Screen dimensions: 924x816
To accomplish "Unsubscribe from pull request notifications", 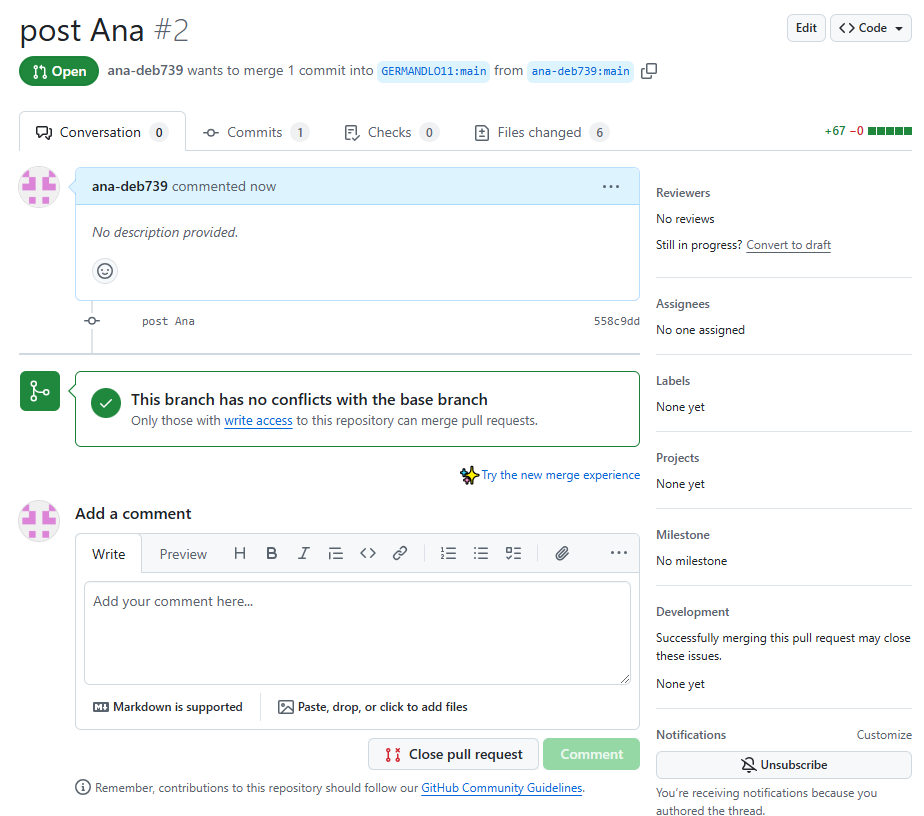I will coord(783,764).
